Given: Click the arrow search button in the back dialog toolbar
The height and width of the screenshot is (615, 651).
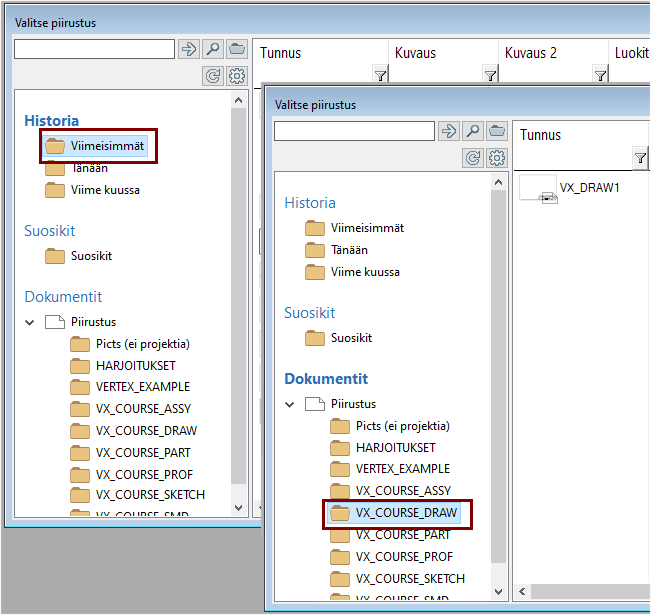Looking at the screenshot, I should [x=189, y=49].
